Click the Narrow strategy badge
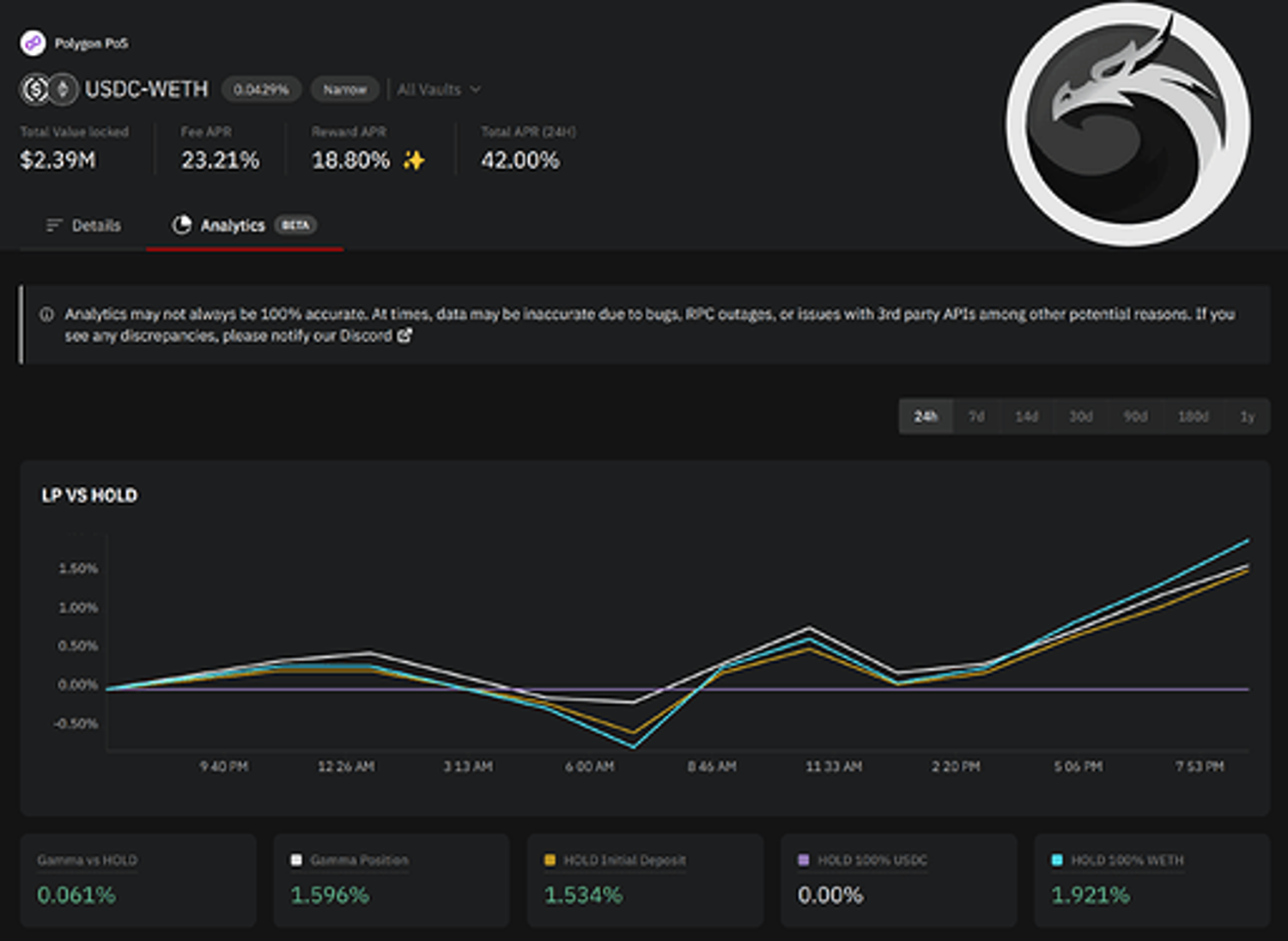Screen dimensions: 1288x941 pos(344,89)
